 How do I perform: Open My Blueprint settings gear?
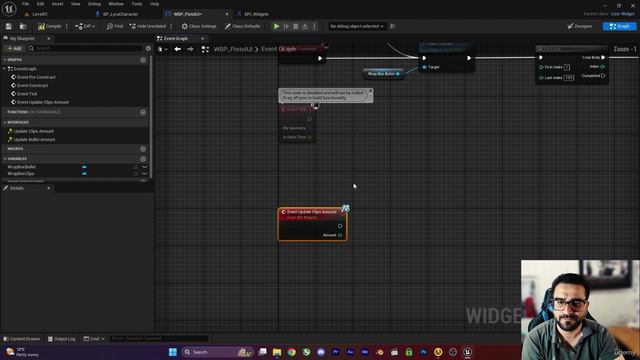(x=148, y=48)
